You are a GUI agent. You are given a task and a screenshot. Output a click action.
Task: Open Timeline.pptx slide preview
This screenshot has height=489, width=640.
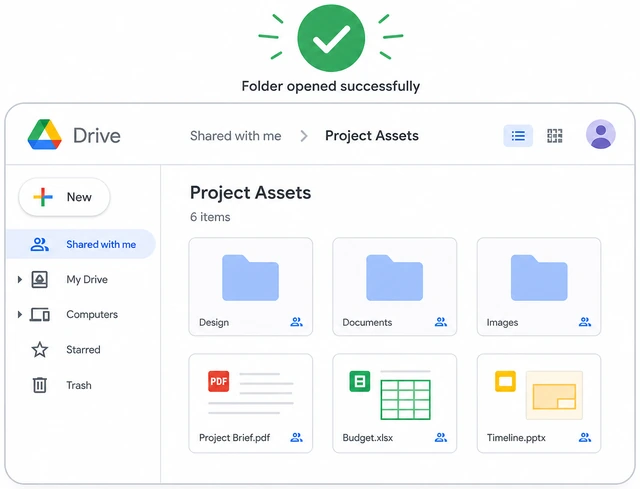coord(554,395)
